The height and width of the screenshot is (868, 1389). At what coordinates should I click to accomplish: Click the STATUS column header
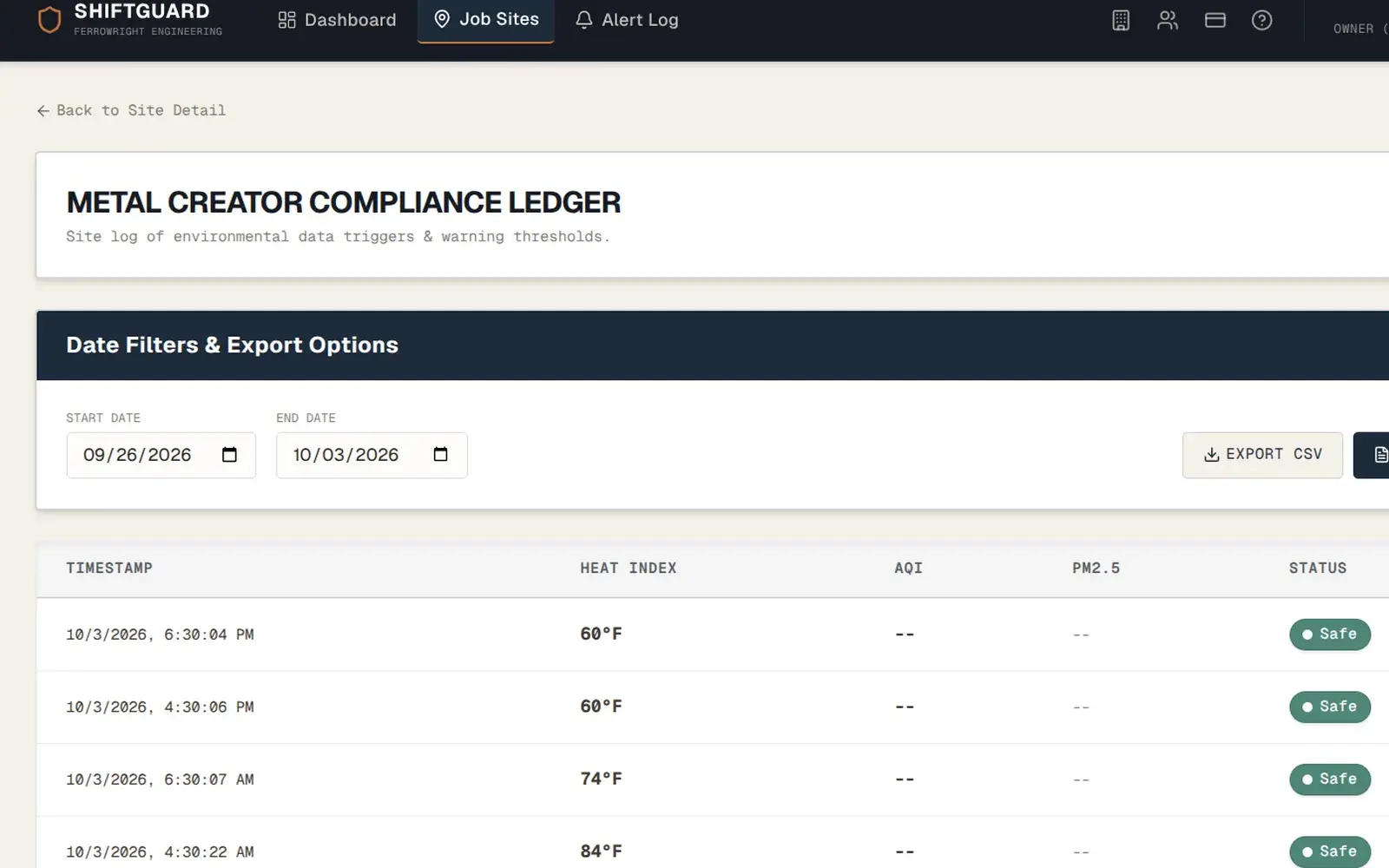pyautogui.click(x=1318, y=568)
